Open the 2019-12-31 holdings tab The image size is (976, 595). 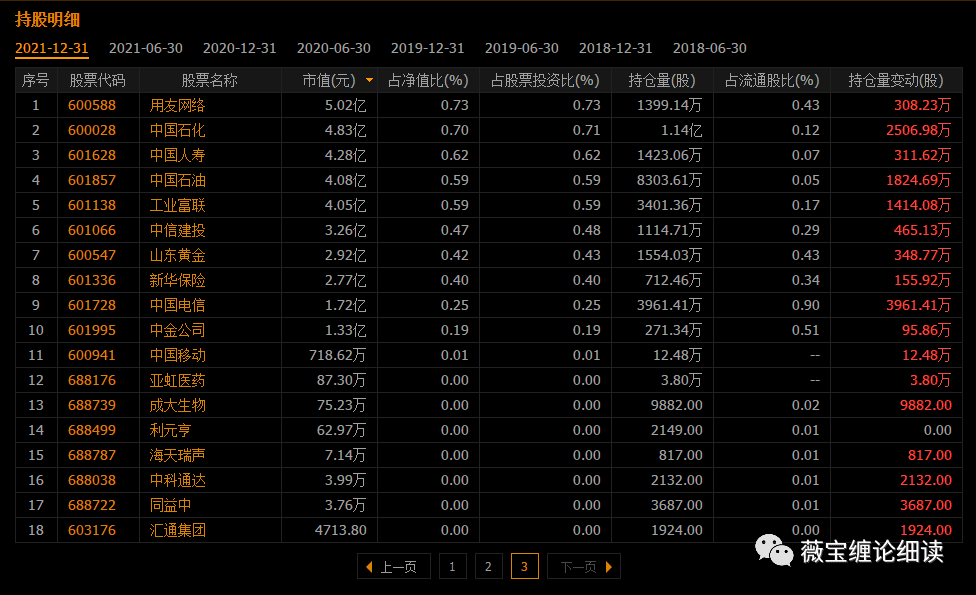coord(428,49)
